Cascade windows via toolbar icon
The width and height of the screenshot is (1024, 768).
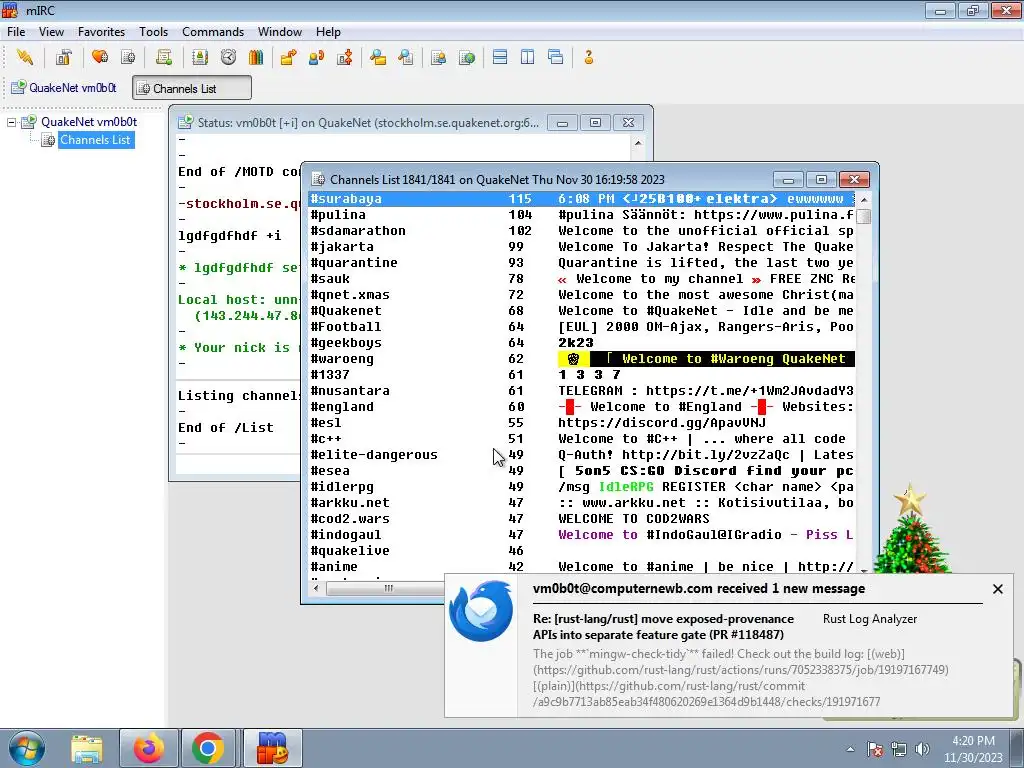coord(556,57)
